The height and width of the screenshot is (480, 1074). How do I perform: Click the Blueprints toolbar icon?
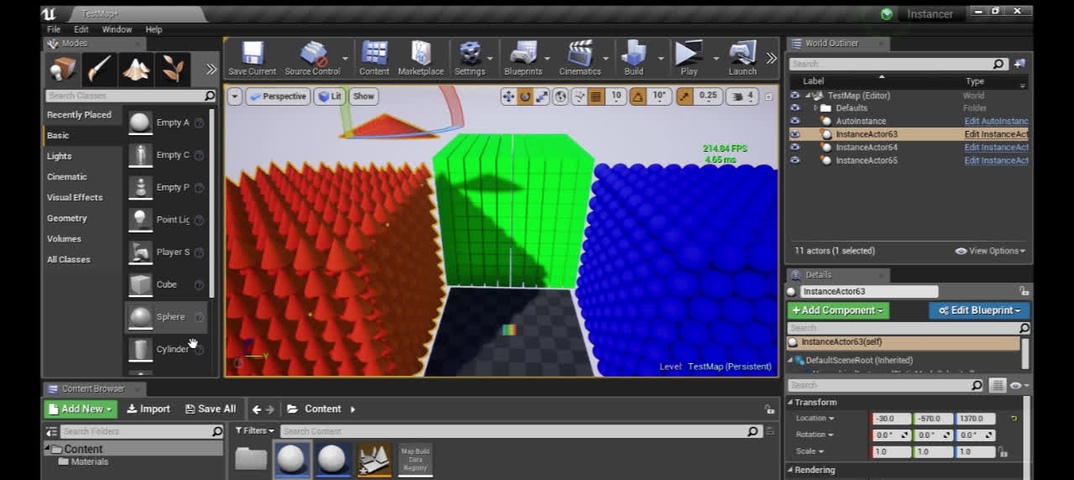[x=523, y=58]
